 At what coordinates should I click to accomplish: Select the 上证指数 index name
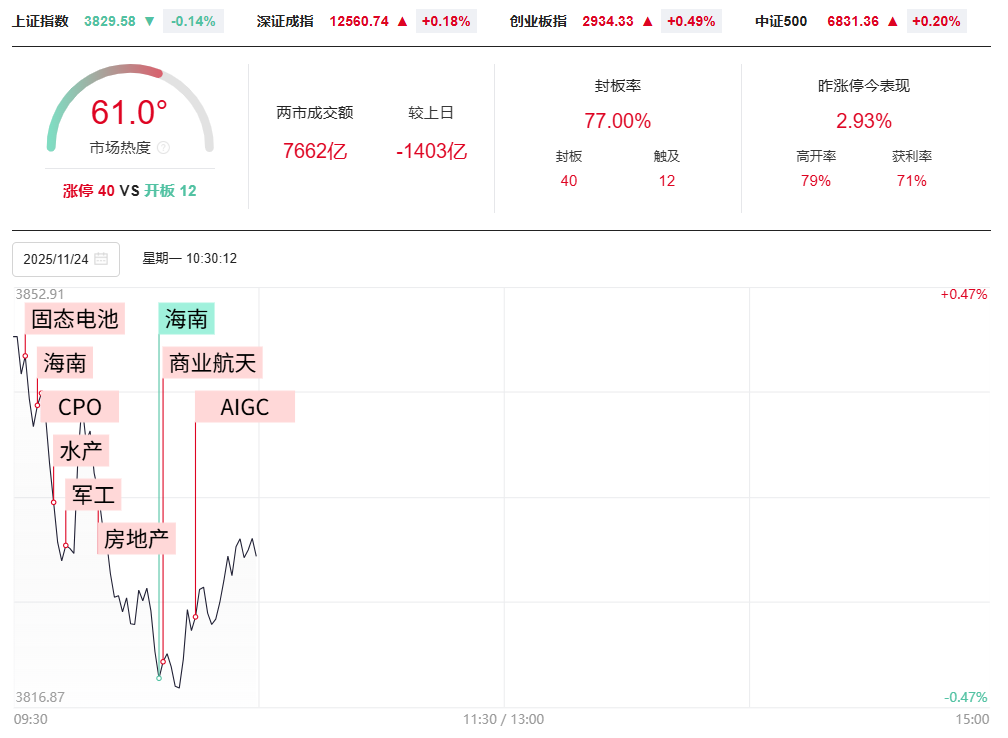tap(41, 21)
